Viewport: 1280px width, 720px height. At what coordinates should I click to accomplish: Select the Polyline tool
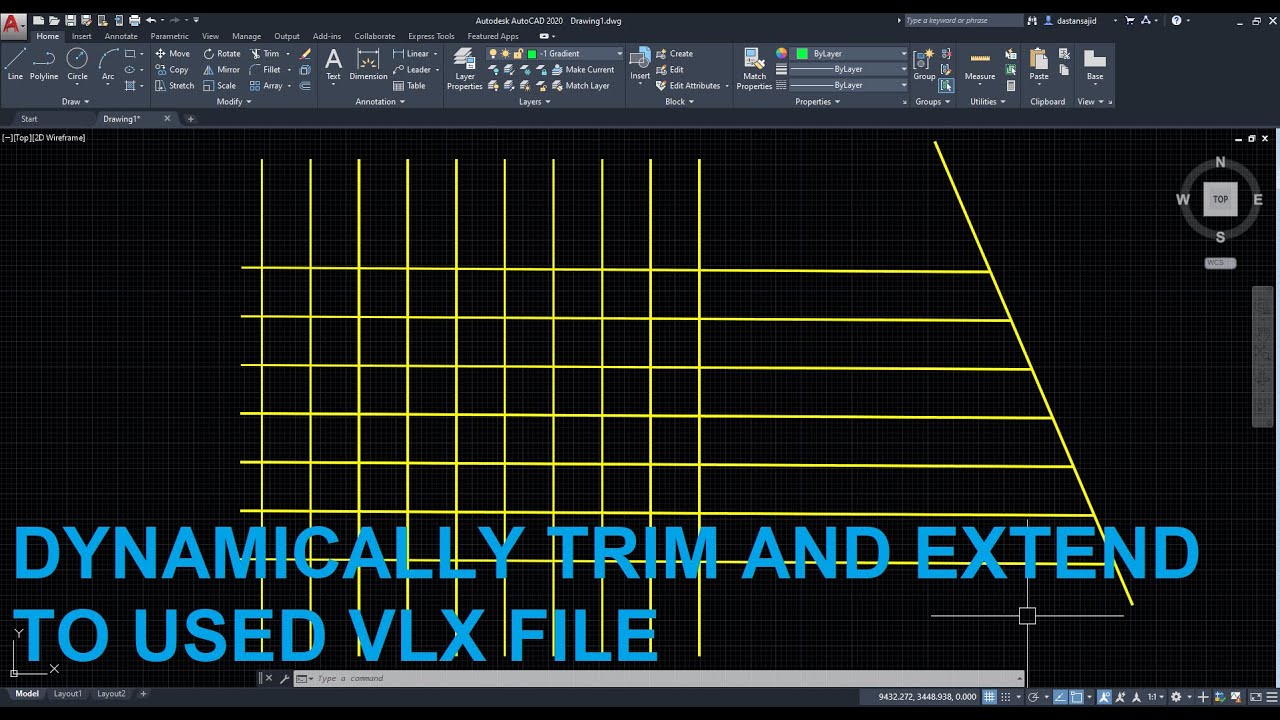click(44, 64)
